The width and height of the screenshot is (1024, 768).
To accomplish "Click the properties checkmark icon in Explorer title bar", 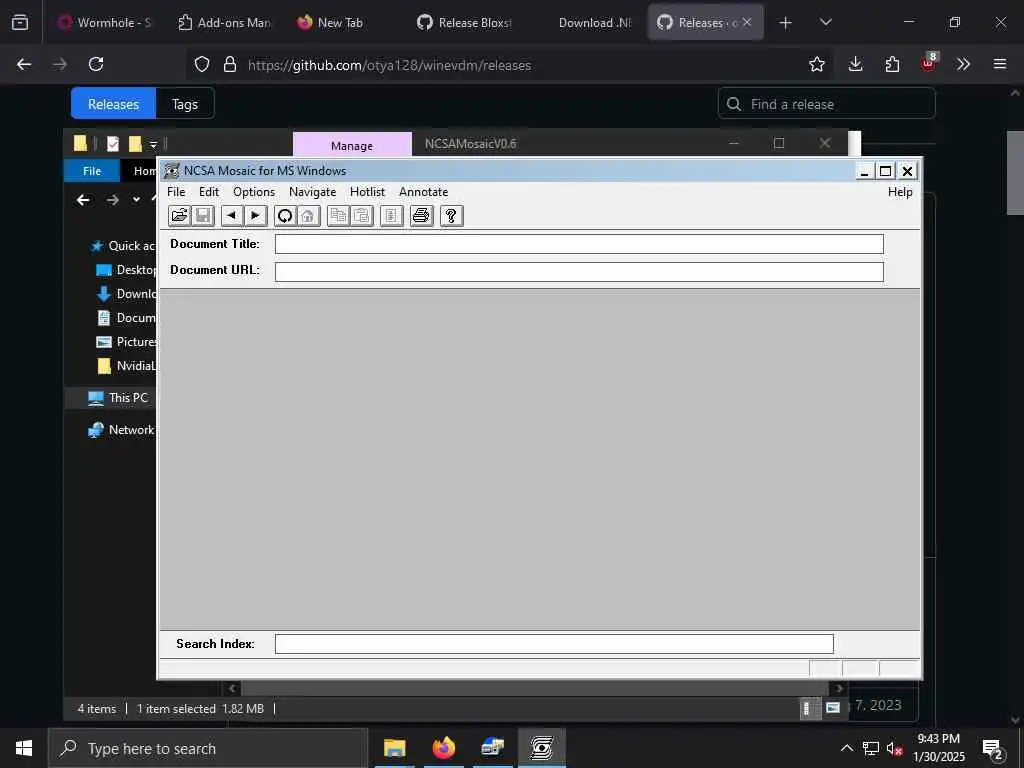I will [112, 144].
